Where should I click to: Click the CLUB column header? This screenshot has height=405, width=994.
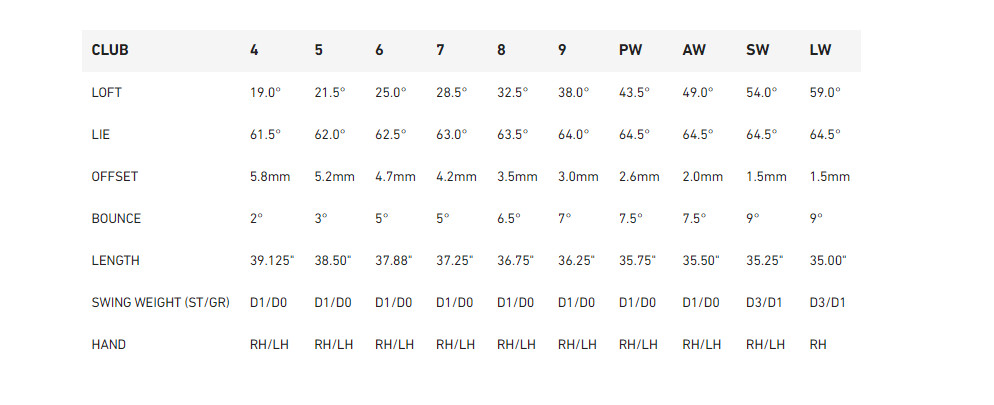tap(110, 50)
